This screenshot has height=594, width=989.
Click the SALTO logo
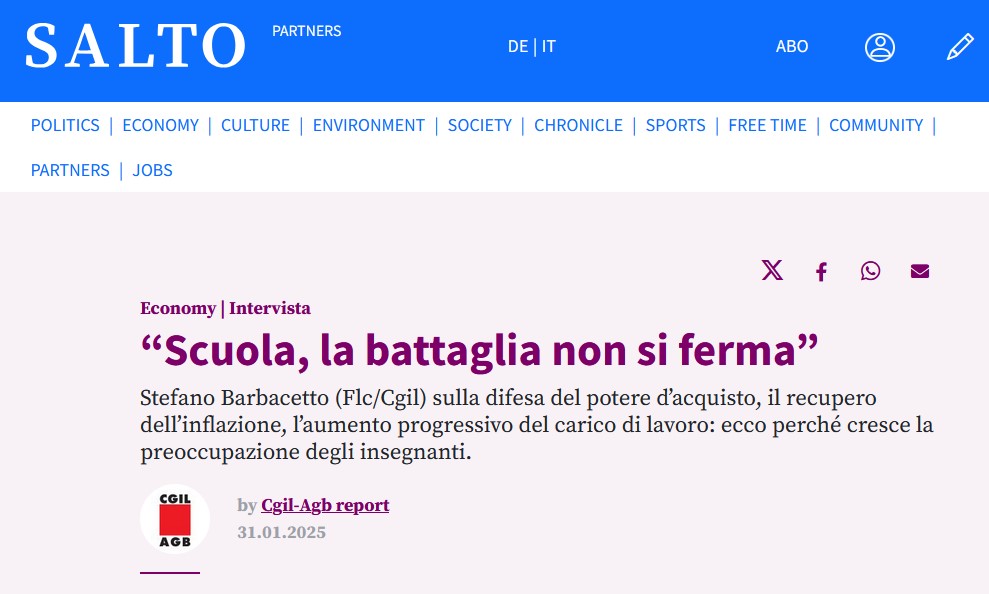click(135, 46)
